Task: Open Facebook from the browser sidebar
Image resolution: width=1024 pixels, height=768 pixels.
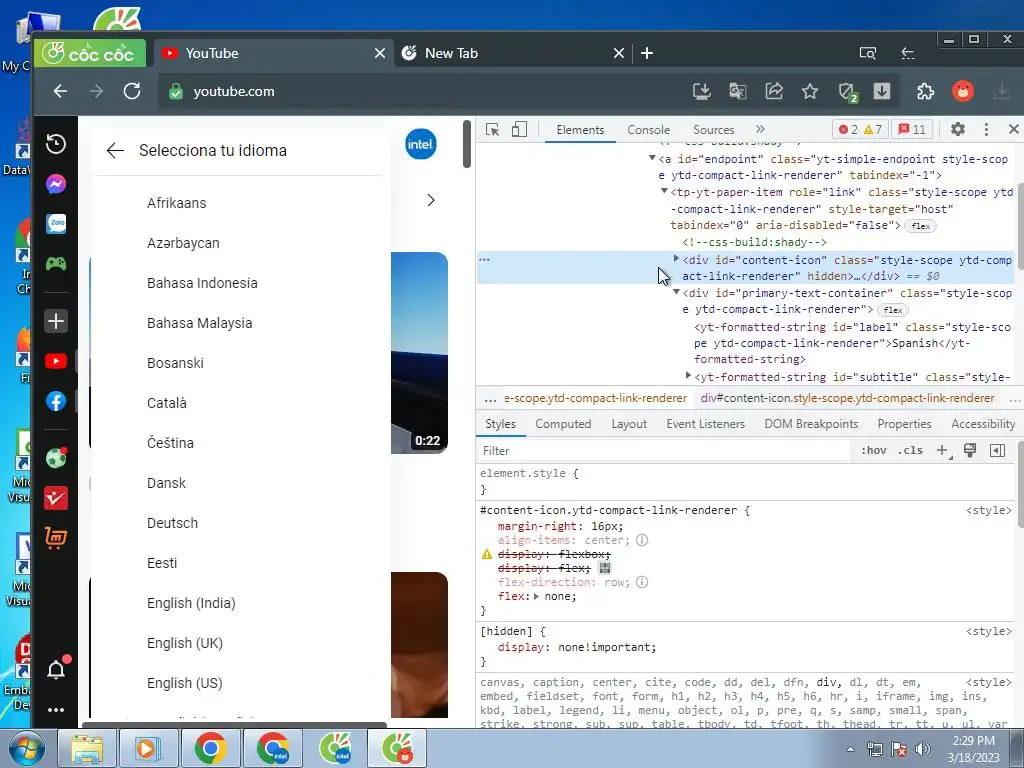Action: tap(56, 401)
